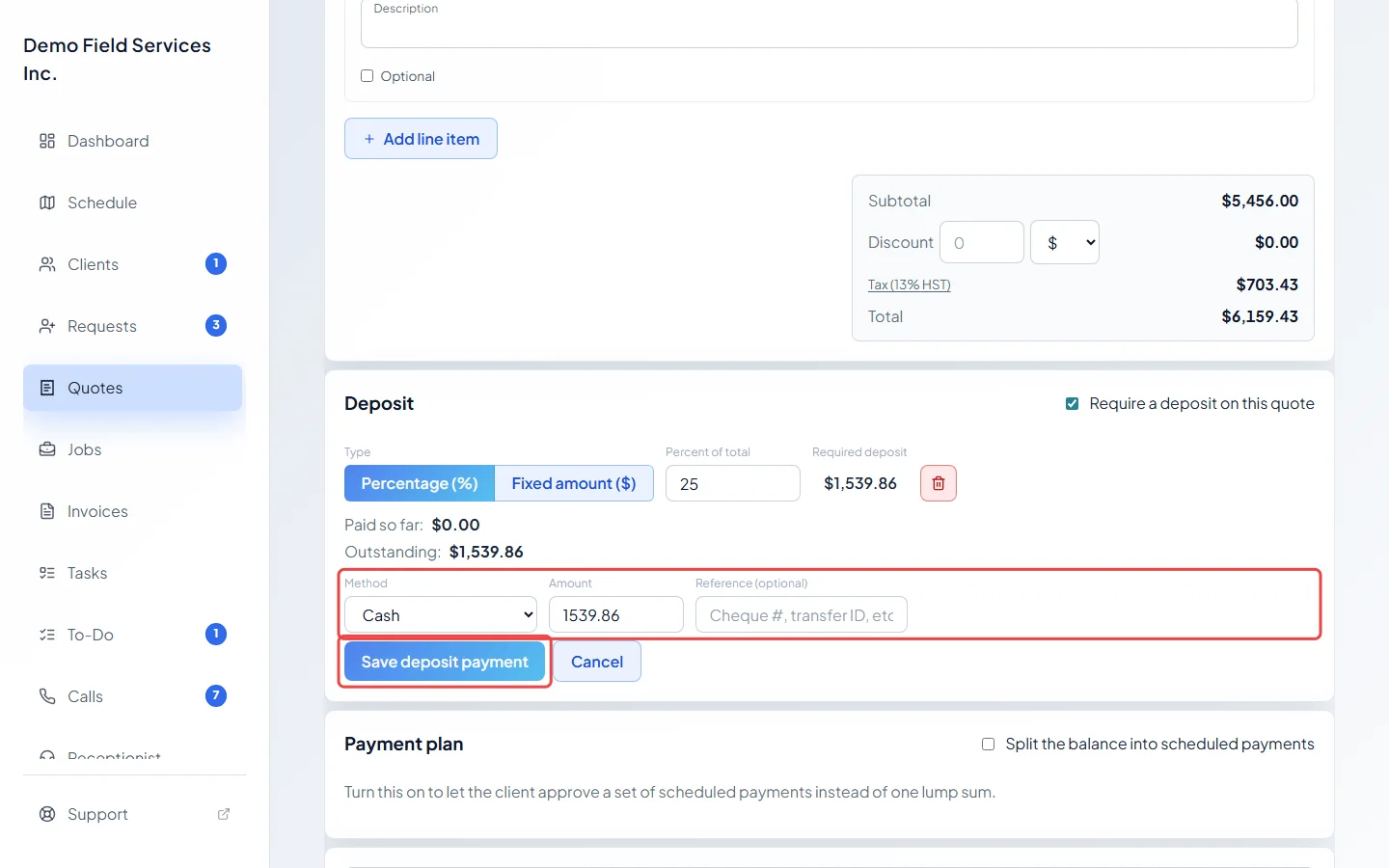Image resolution: width=1389 pixels, height=868 pixels.
Task: Select Percentage (%) deposit type
Action: (420, 483)
